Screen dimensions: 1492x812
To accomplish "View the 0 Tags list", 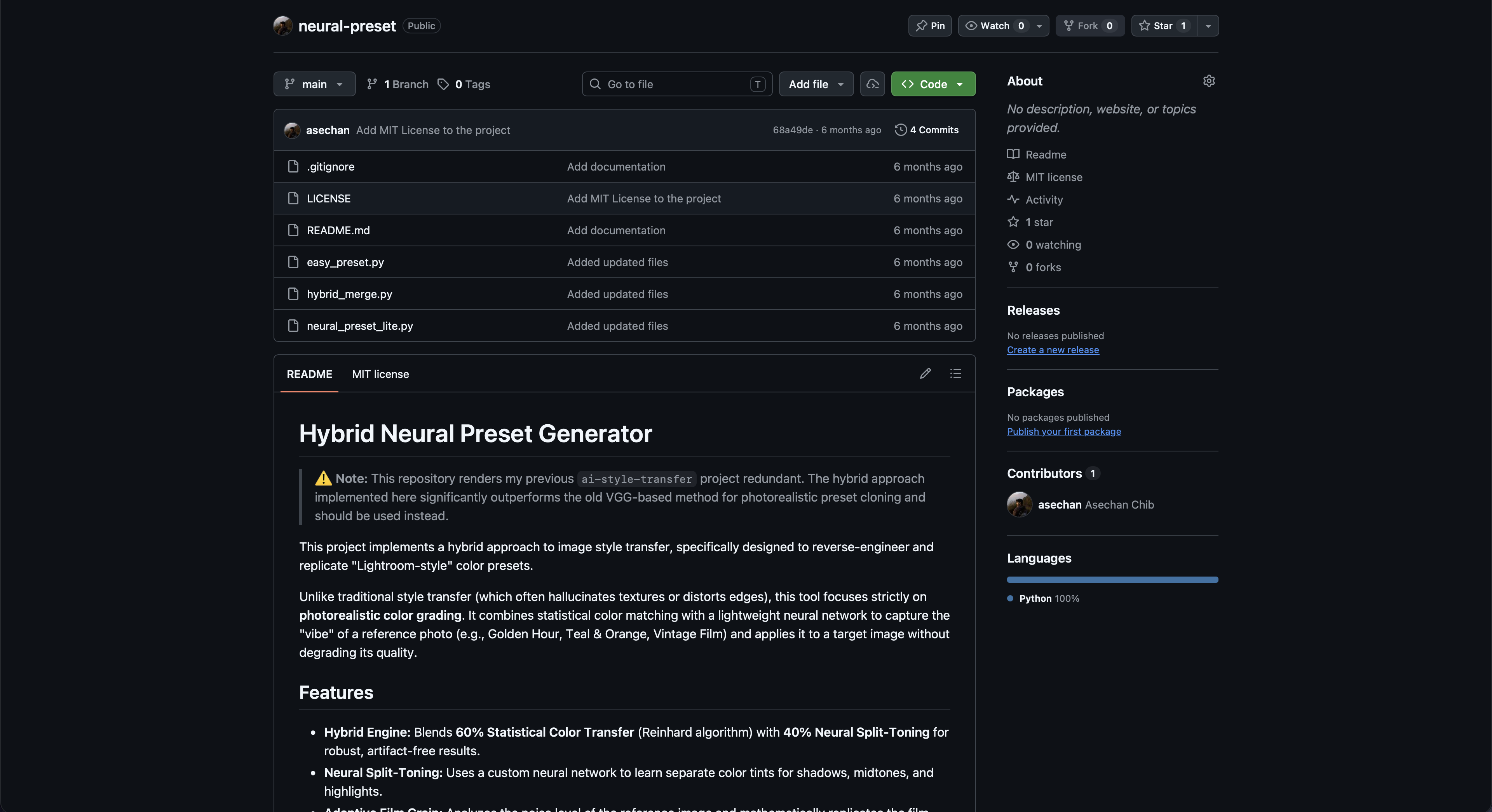I will [x=464, y=84].
